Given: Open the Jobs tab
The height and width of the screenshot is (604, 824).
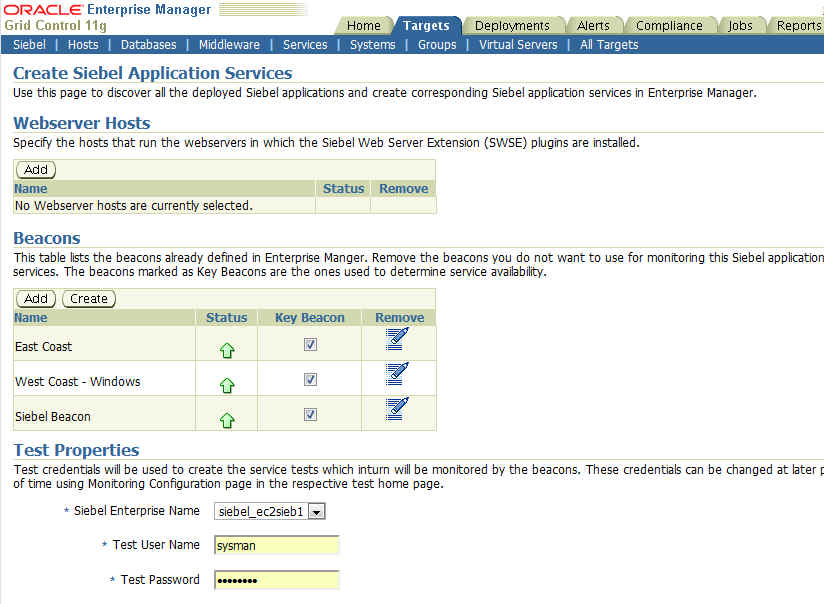Looking at the screenshot, I should coord(740,26).
